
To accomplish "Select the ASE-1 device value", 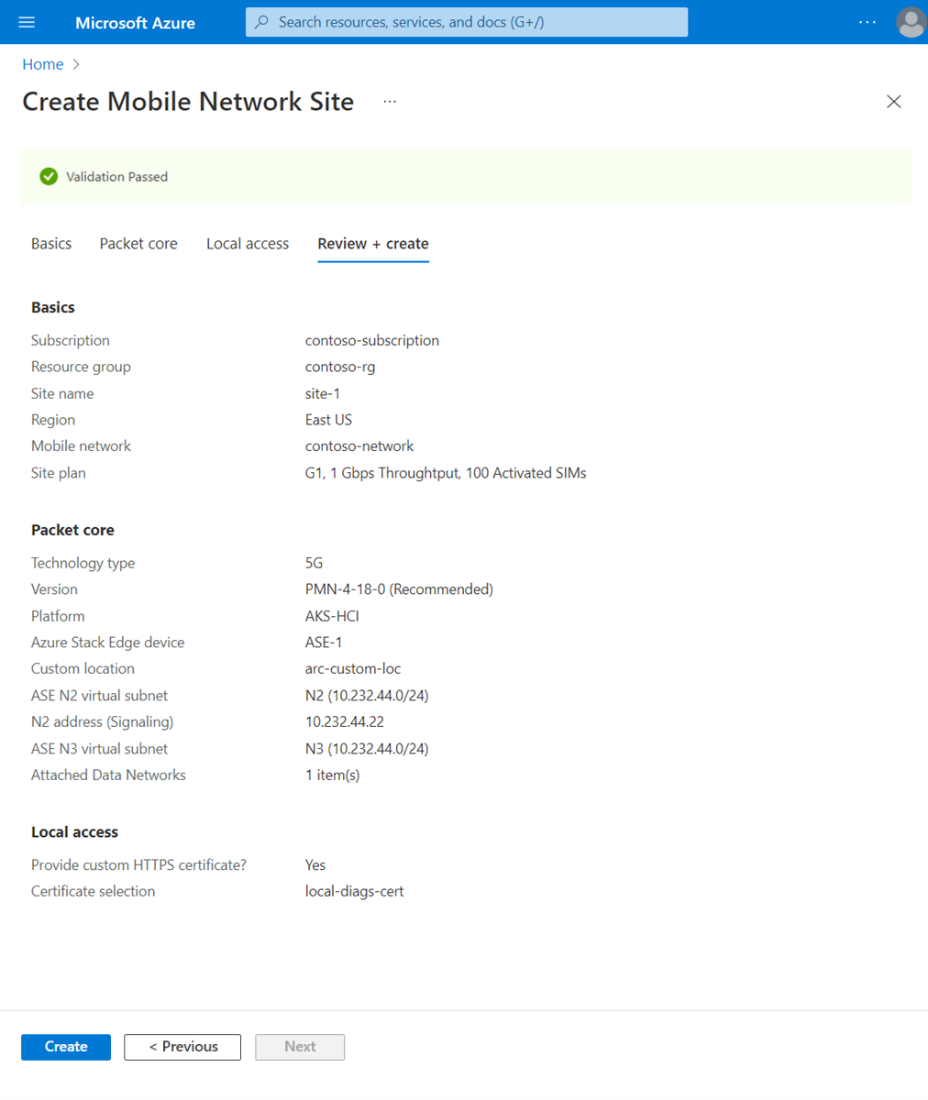I will coord(323,643).
